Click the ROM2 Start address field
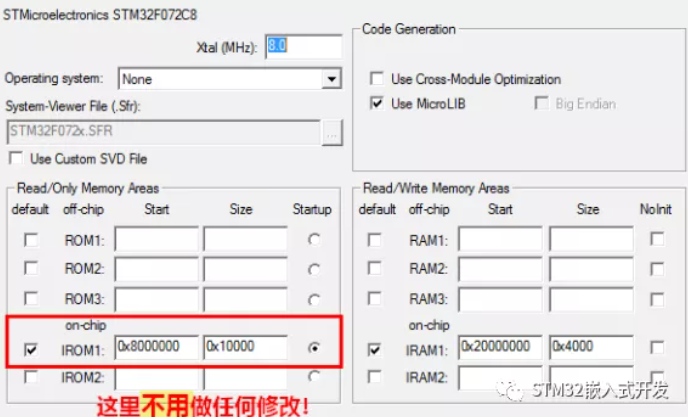This screenshot has width=688, height=417. 157,269
